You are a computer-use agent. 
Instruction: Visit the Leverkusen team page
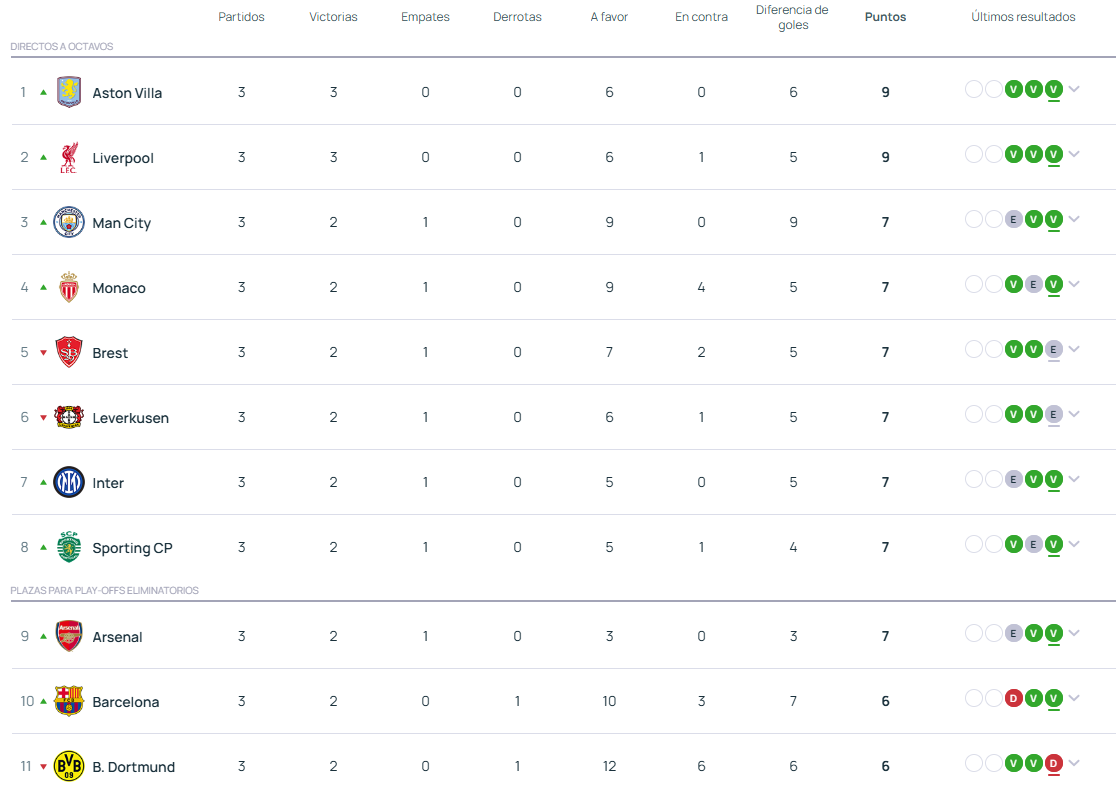click(x=131, y=418)
